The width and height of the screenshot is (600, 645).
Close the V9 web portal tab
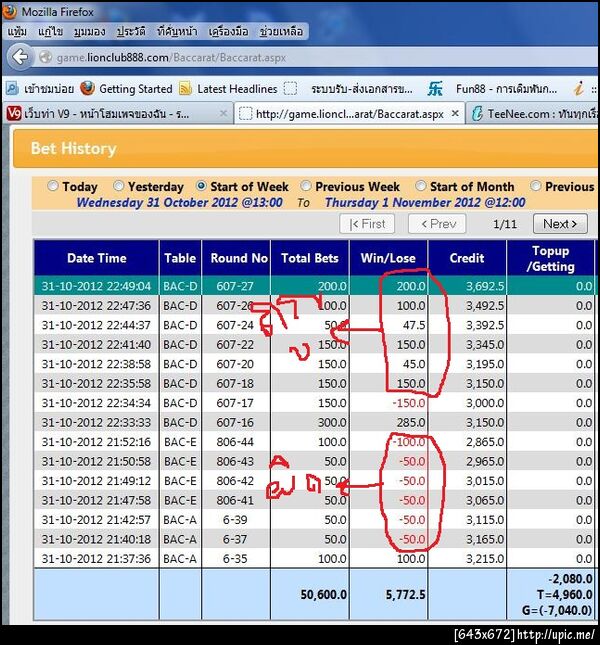click(x=223, y=114)
